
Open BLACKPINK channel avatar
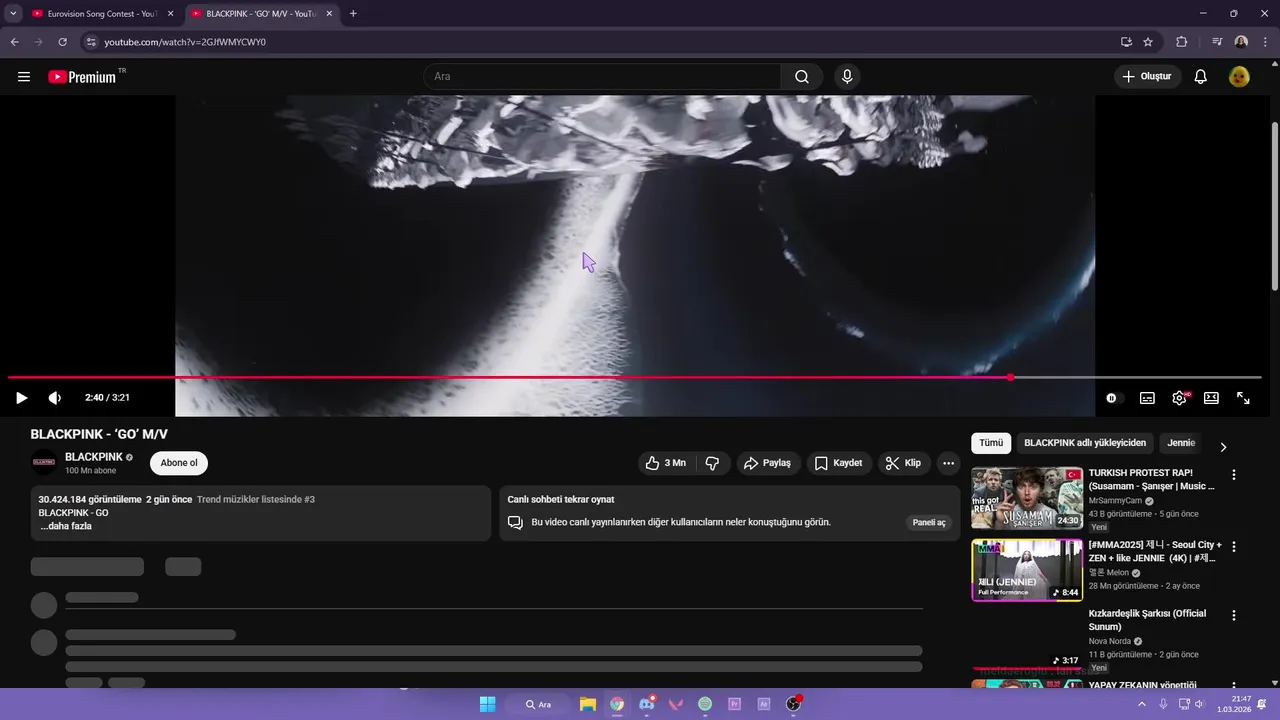44,463
